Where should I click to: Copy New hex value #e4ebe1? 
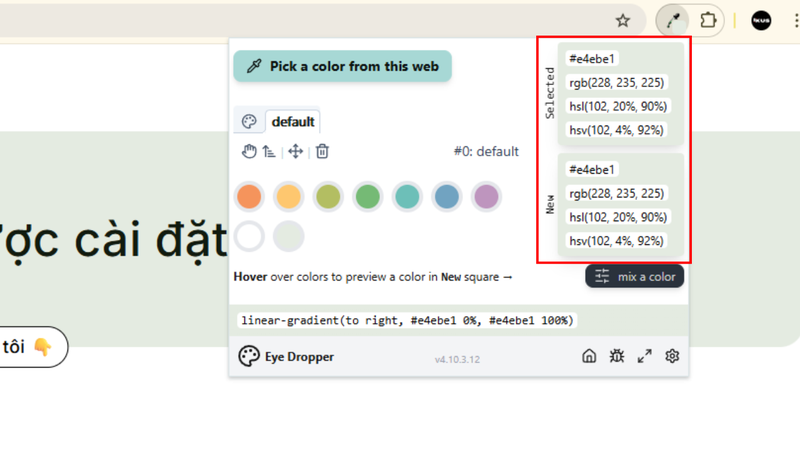[x=592, y=169]
